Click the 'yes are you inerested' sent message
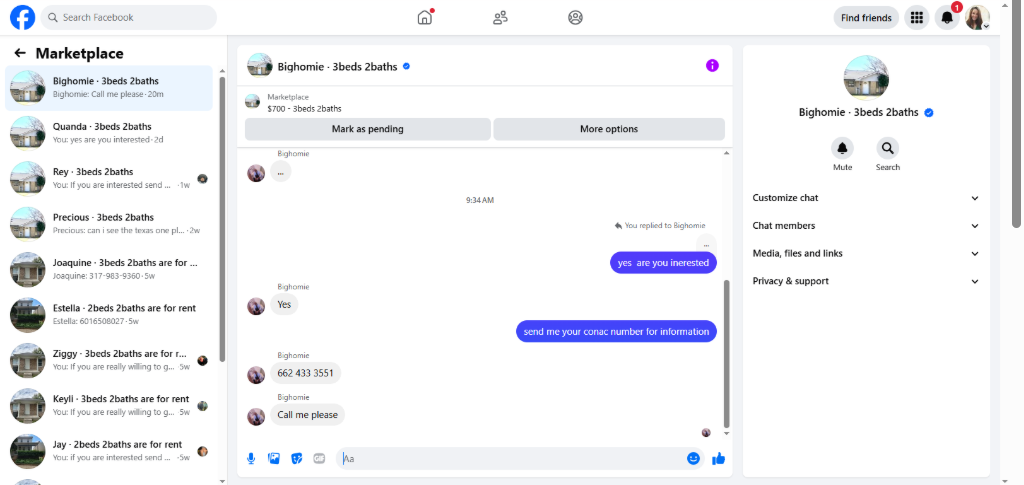The image size is (1024, 485). [663, 263]
